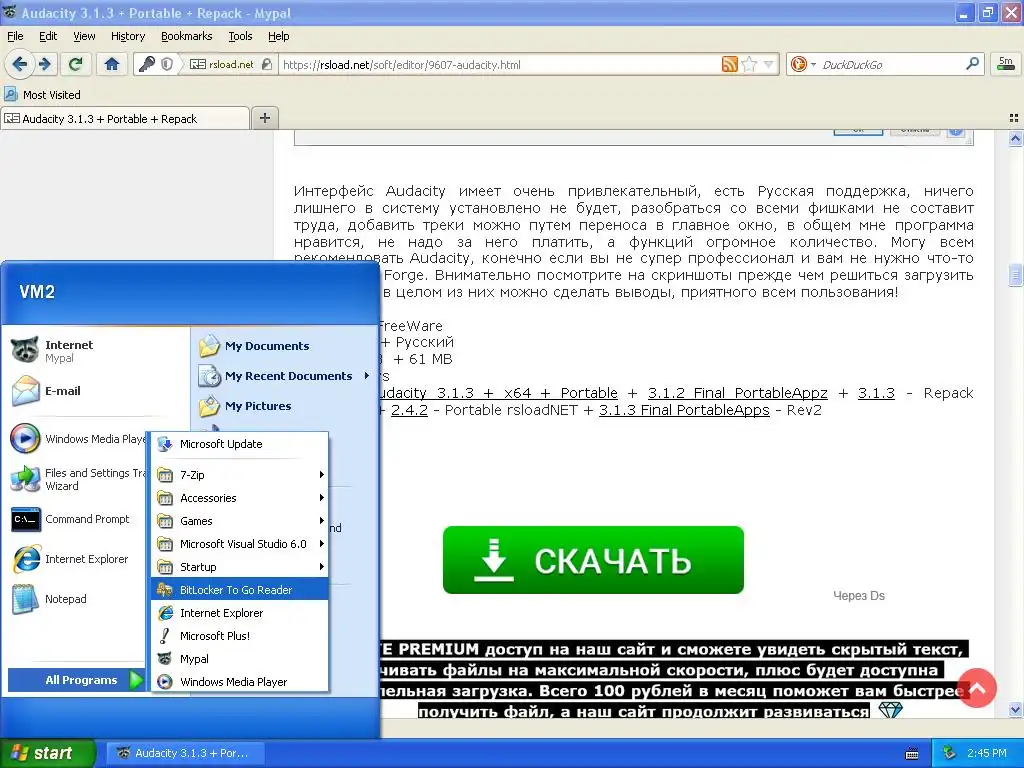The image size is (1024, 768).
Task: Launch Windows Media Player pinned item
Action: coord(77,439)
